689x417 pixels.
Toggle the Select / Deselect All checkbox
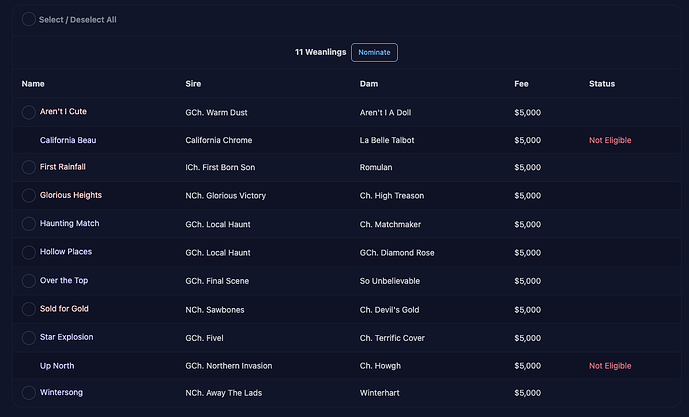[x=29, y=19]
